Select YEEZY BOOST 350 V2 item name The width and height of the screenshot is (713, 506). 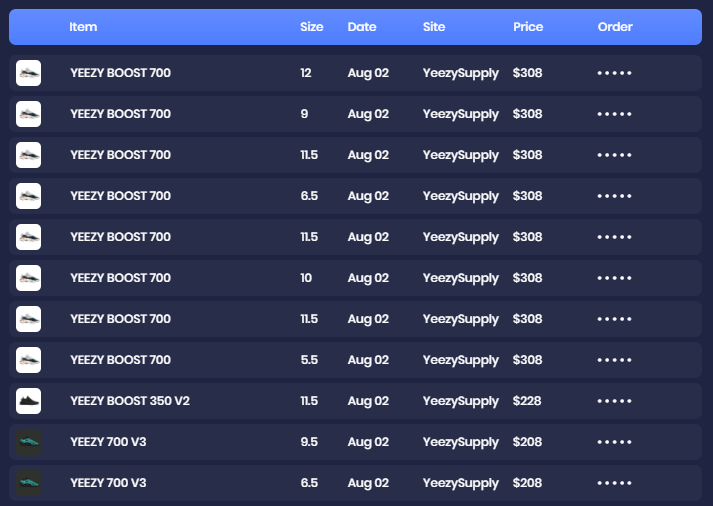[x=130, y=401]
